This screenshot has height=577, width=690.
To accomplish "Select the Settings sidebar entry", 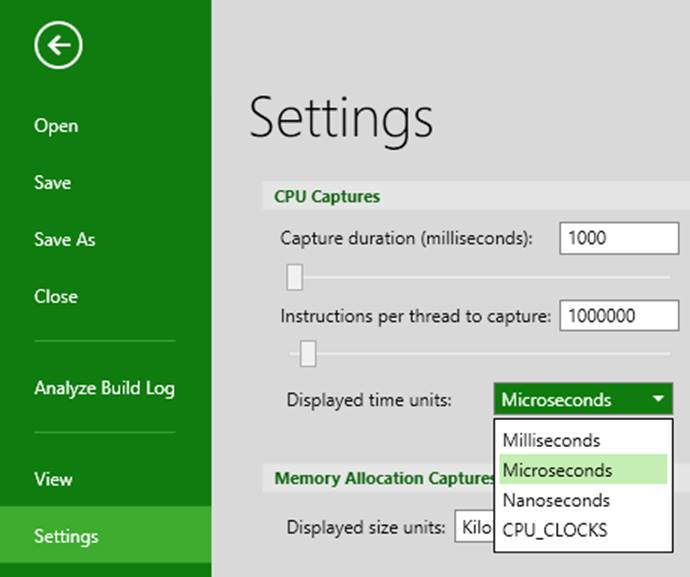I will [106, 534].
